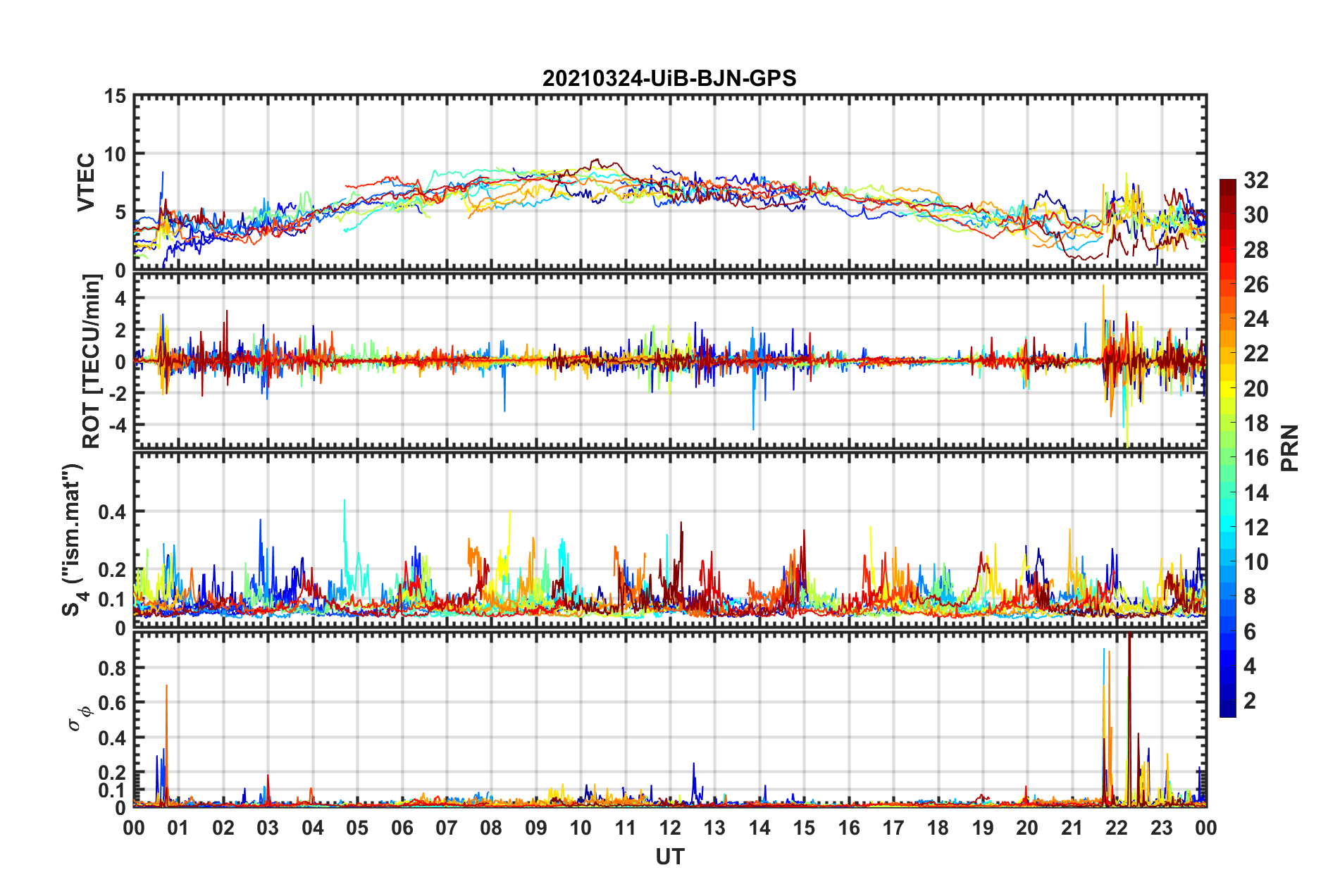Viewport: 1340px width, 896px height.
Task: Select x-axis hour tick 21
Action: (1072, 828)
